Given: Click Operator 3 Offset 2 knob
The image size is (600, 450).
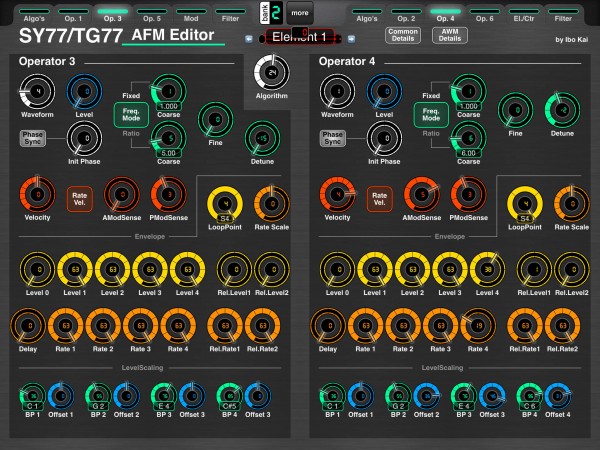Looking at the screenshot, I should click(126, 396).
